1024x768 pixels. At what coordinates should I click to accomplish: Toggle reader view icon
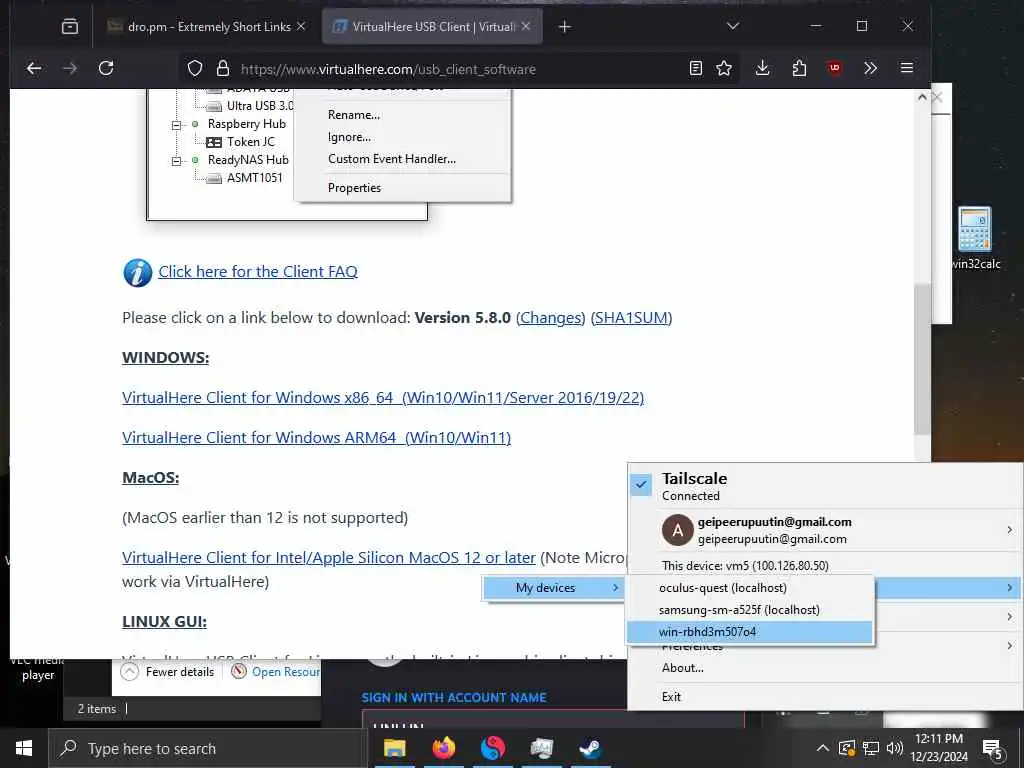point(696,68)
